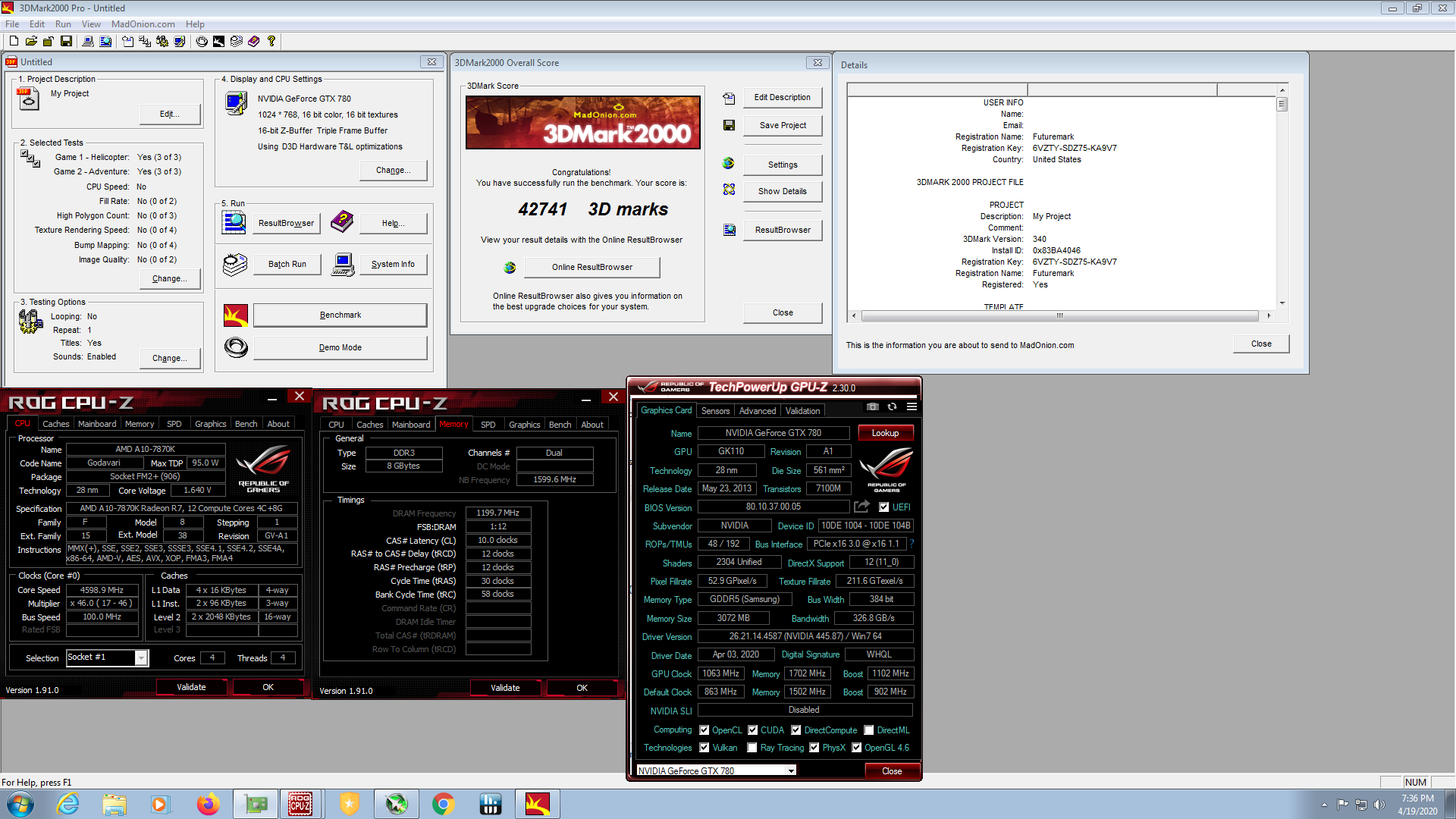Toggle the OpenCL checkbox
Viewport: 1456px width, 819px height.
[704, 730]
